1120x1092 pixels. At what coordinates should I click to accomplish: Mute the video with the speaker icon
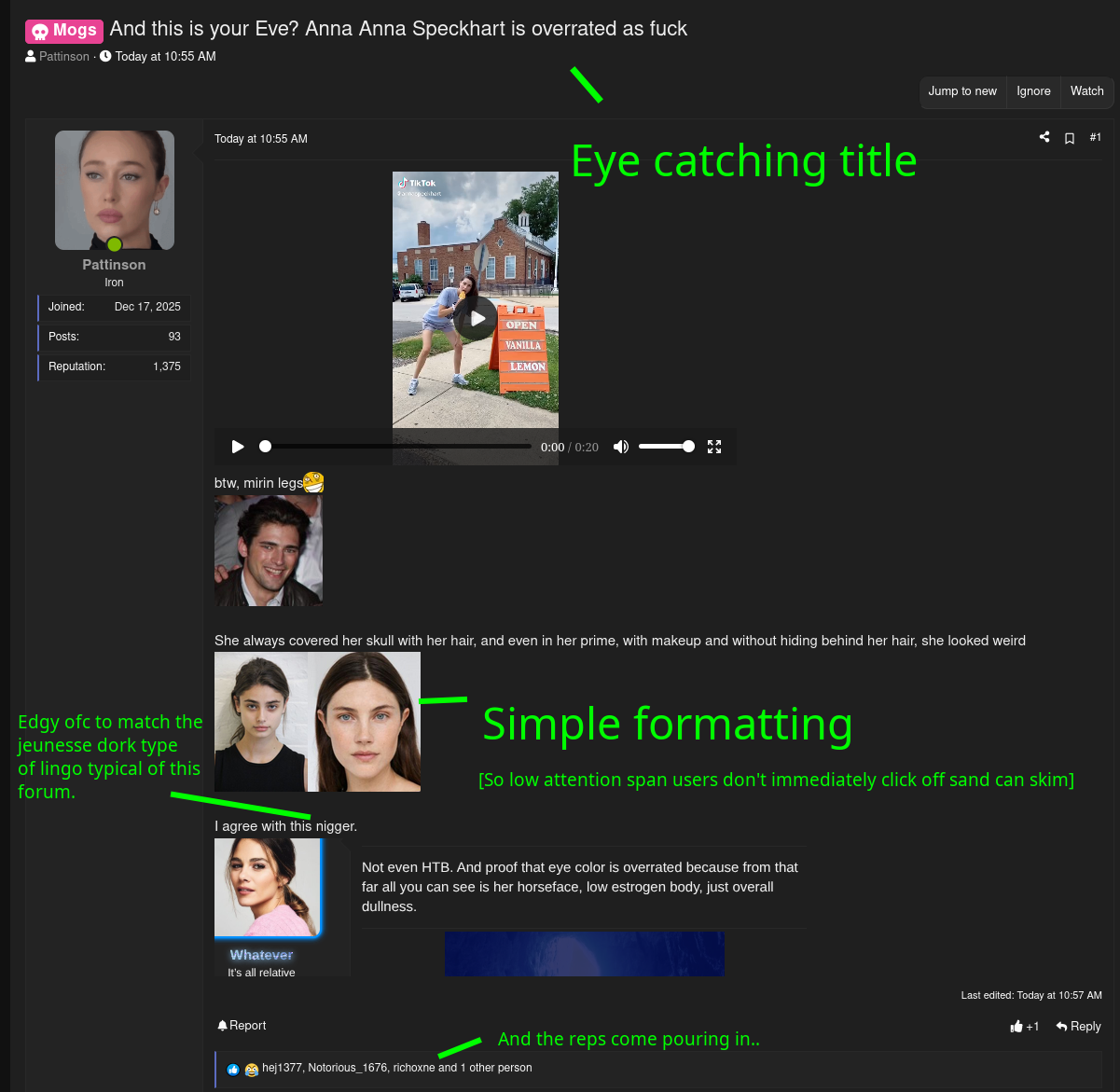(621, 447)
